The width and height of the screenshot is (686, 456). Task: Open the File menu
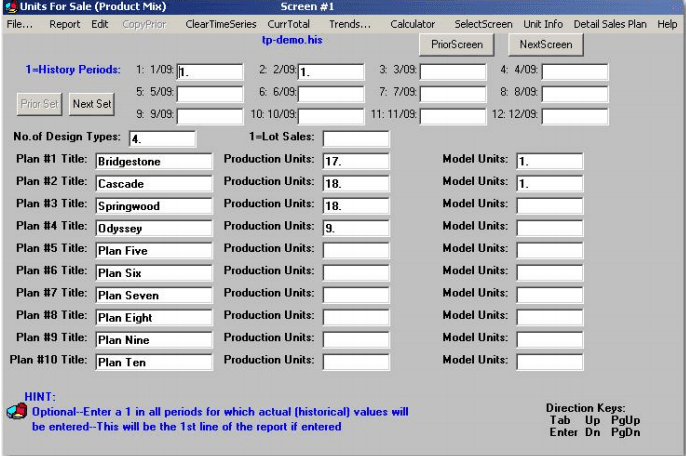(19, 24)
